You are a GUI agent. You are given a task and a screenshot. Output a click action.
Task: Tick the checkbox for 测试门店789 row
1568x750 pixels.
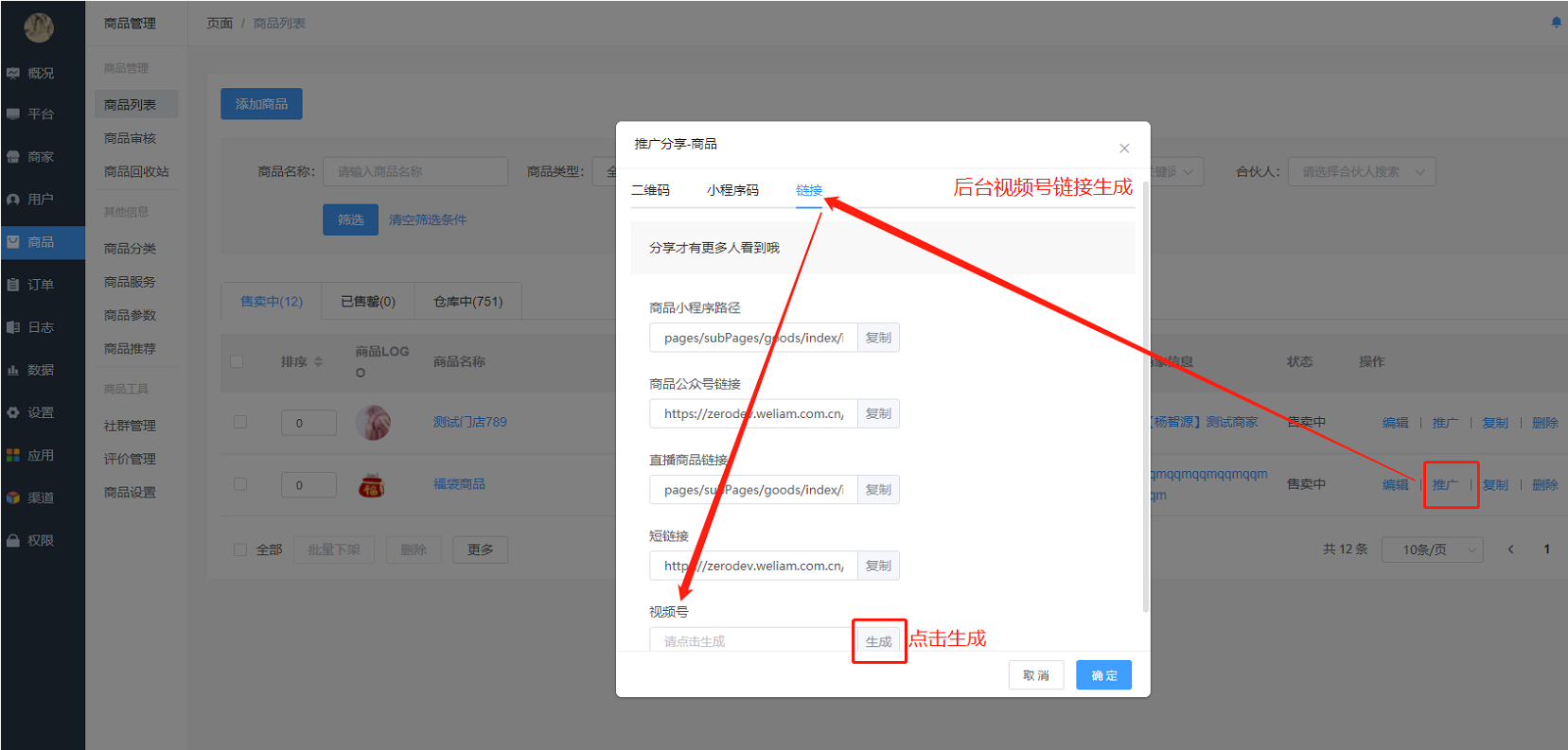tap(240, 422)
